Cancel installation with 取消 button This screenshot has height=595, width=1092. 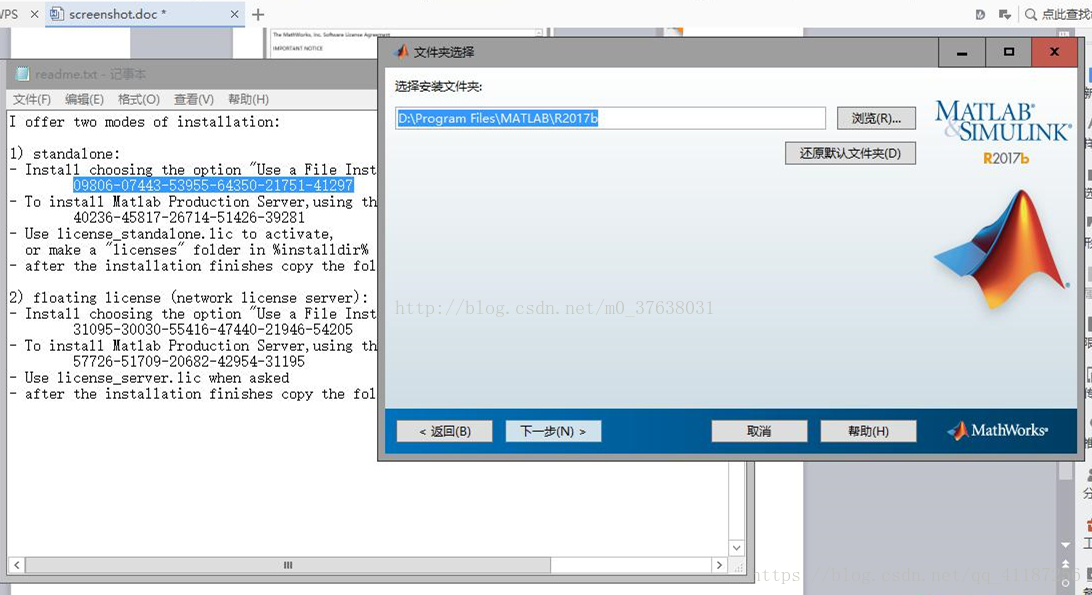pos(759,431)
